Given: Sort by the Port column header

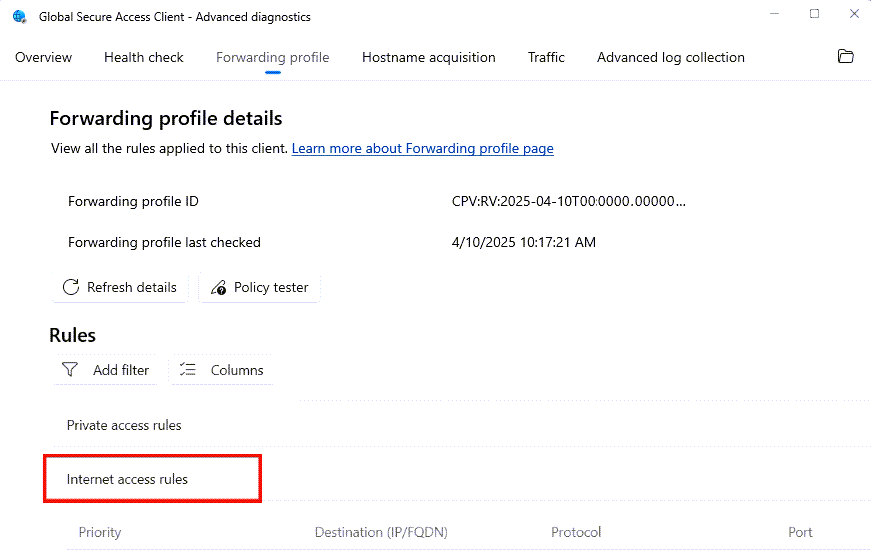Looking at the screenshot, I should [x=800, y=532].
